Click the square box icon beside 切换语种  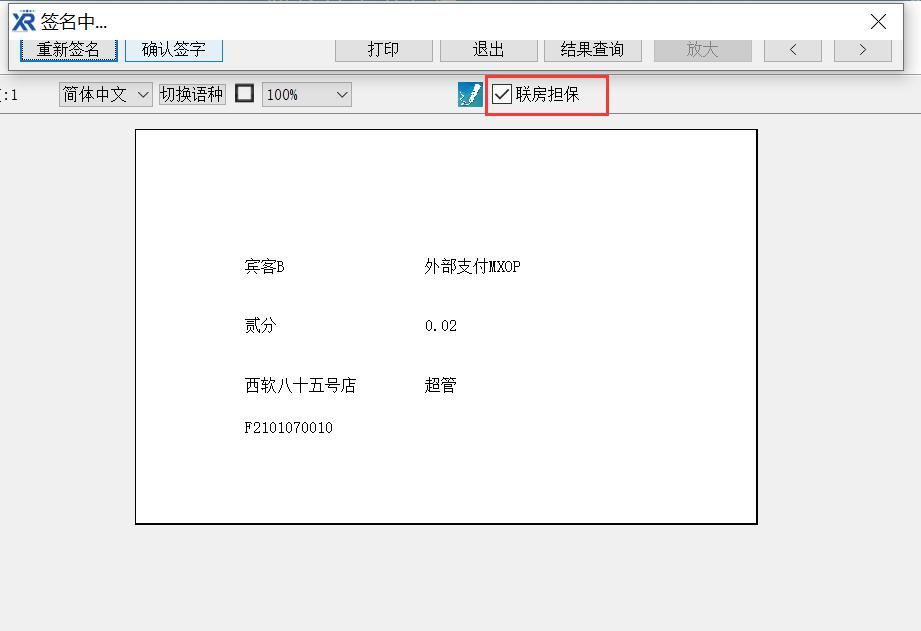tap(244, 93)
